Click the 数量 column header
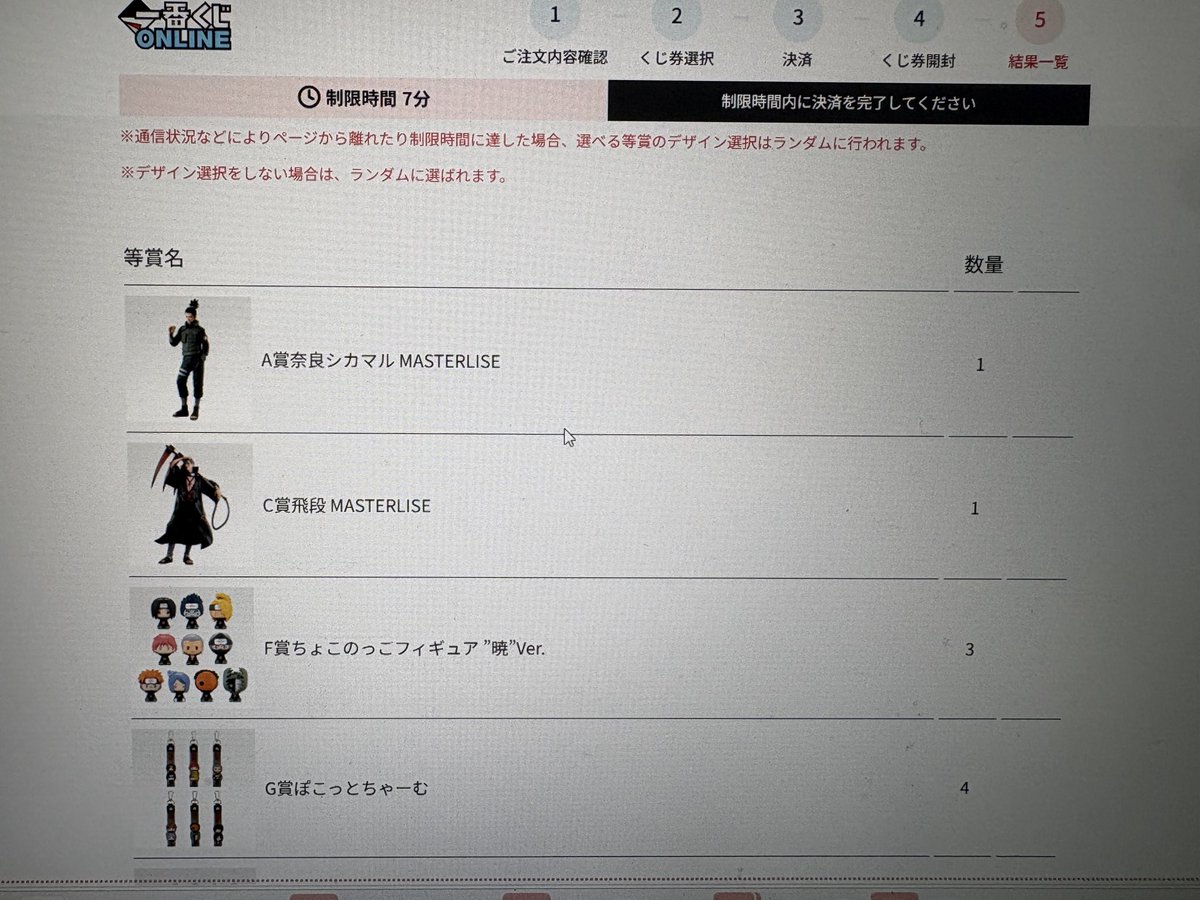1200x900 pixels. pos(984,265)
